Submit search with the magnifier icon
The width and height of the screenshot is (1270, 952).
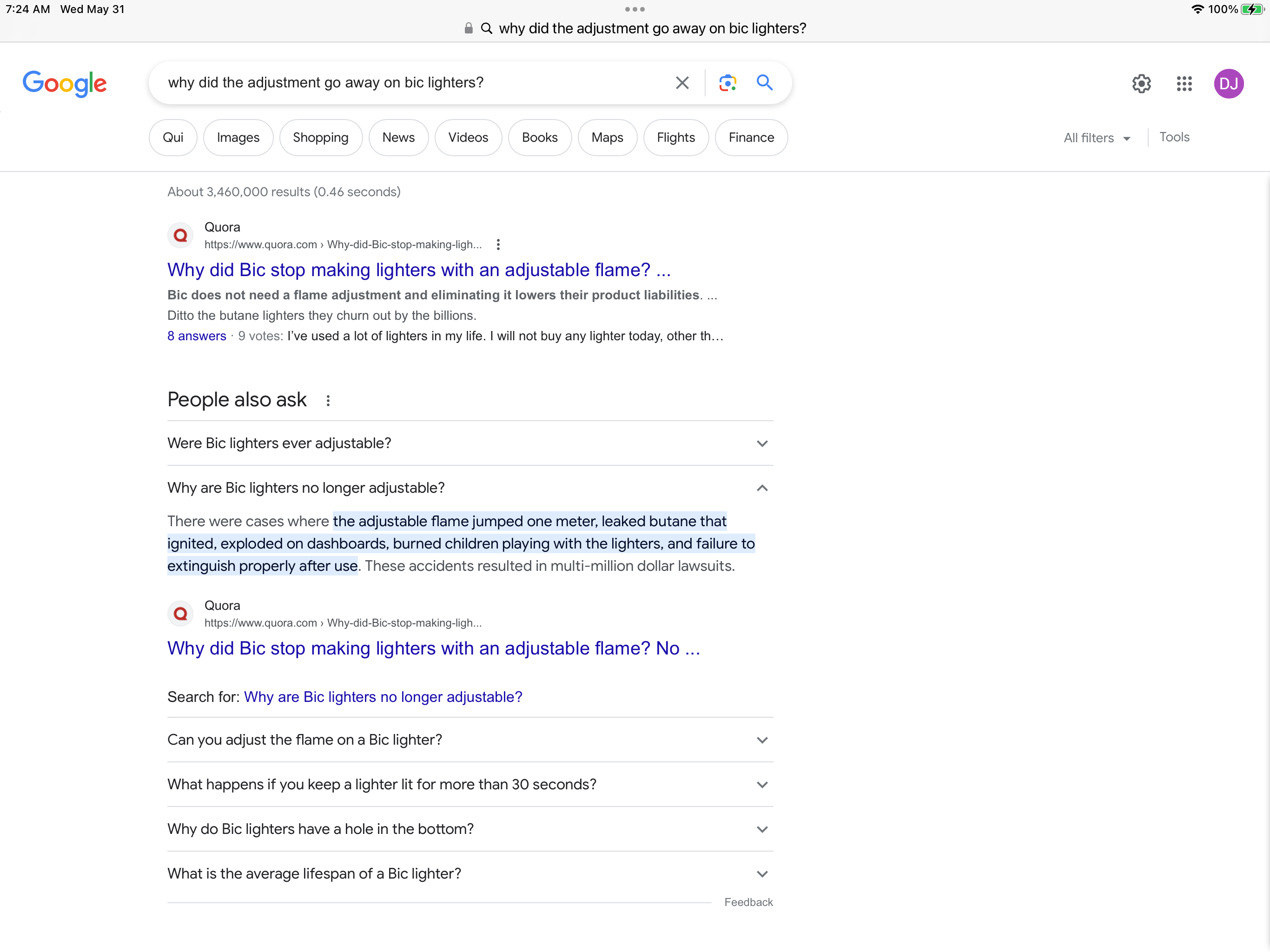[x=764, y=83]
